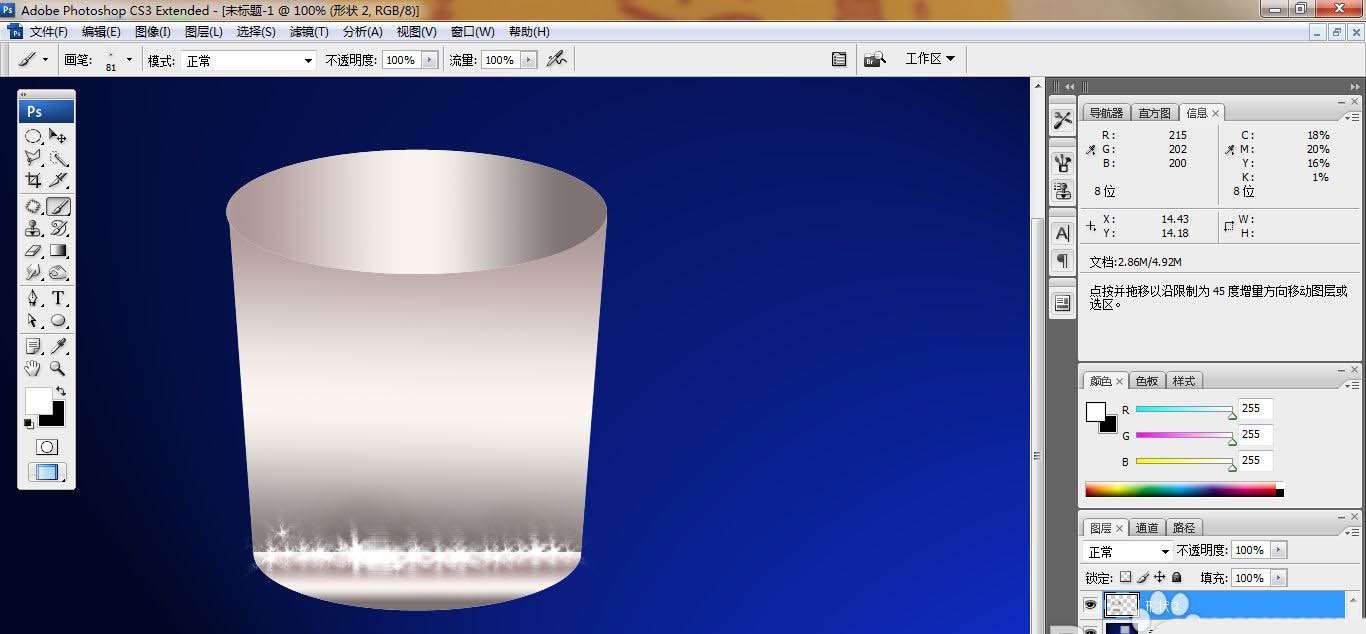The width and height of the screenshot is (1366, 634).
Task: Switch to the 直方图 tab
Action: 1154,113
